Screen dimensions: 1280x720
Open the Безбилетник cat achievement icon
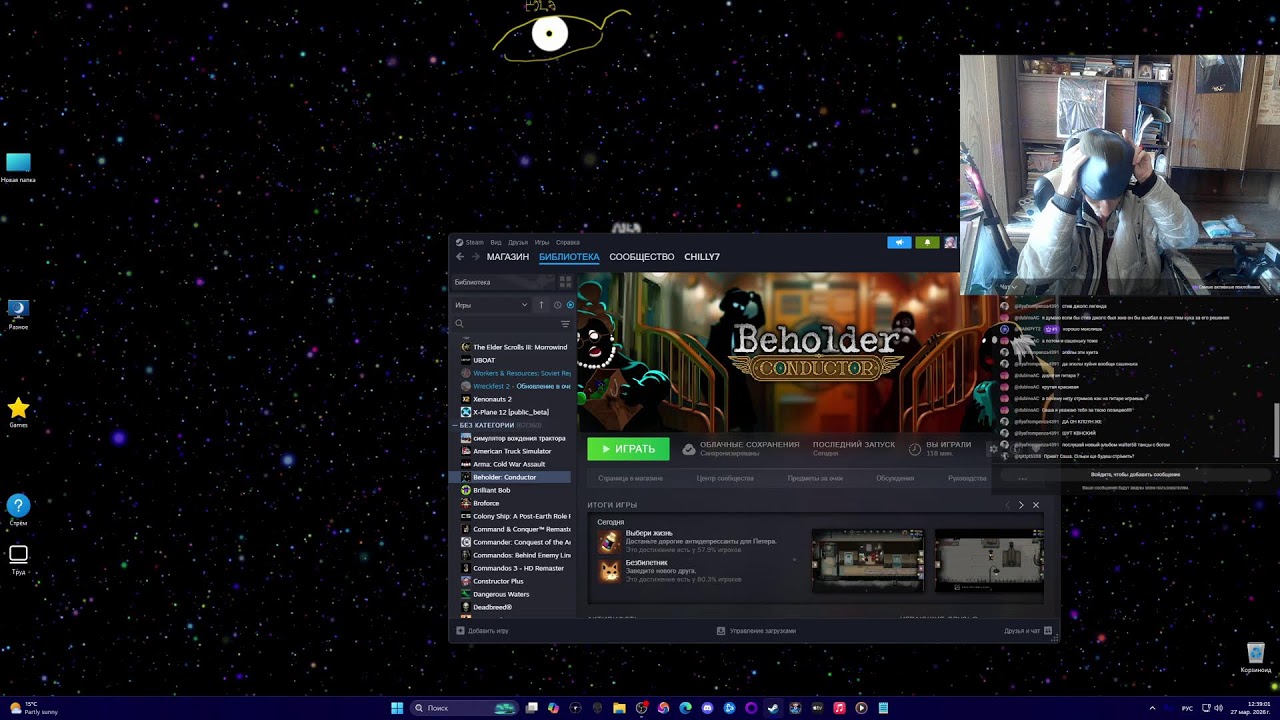point(609,571)
